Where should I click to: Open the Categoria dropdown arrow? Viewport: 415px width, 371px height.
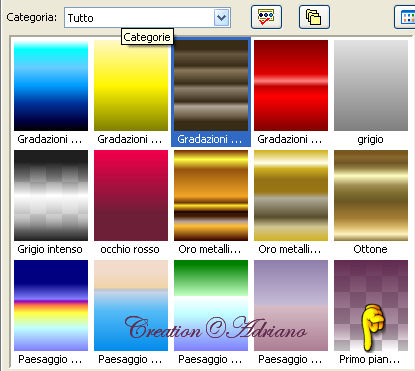pyautogui.click(x=222, y=18)
